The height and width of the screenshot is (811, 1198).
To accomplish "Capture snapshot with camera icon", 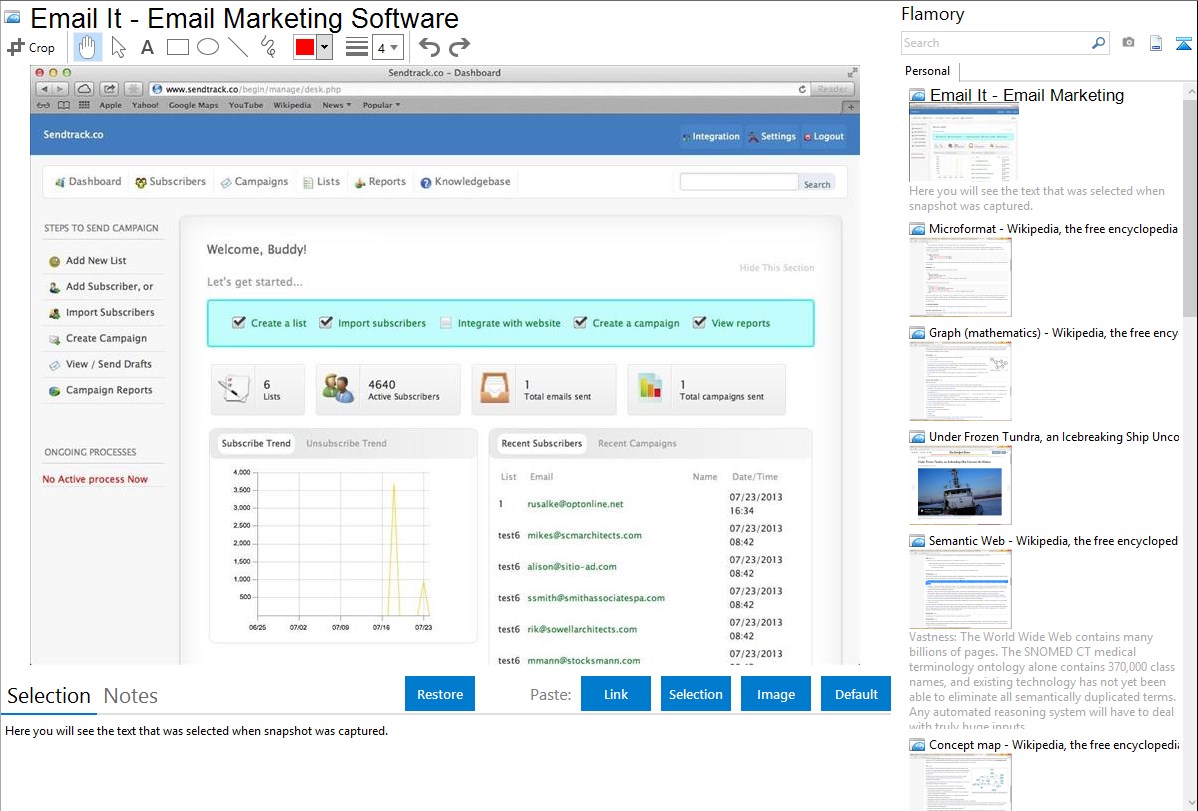I will pyautogui.click(x=1128, y=43).
